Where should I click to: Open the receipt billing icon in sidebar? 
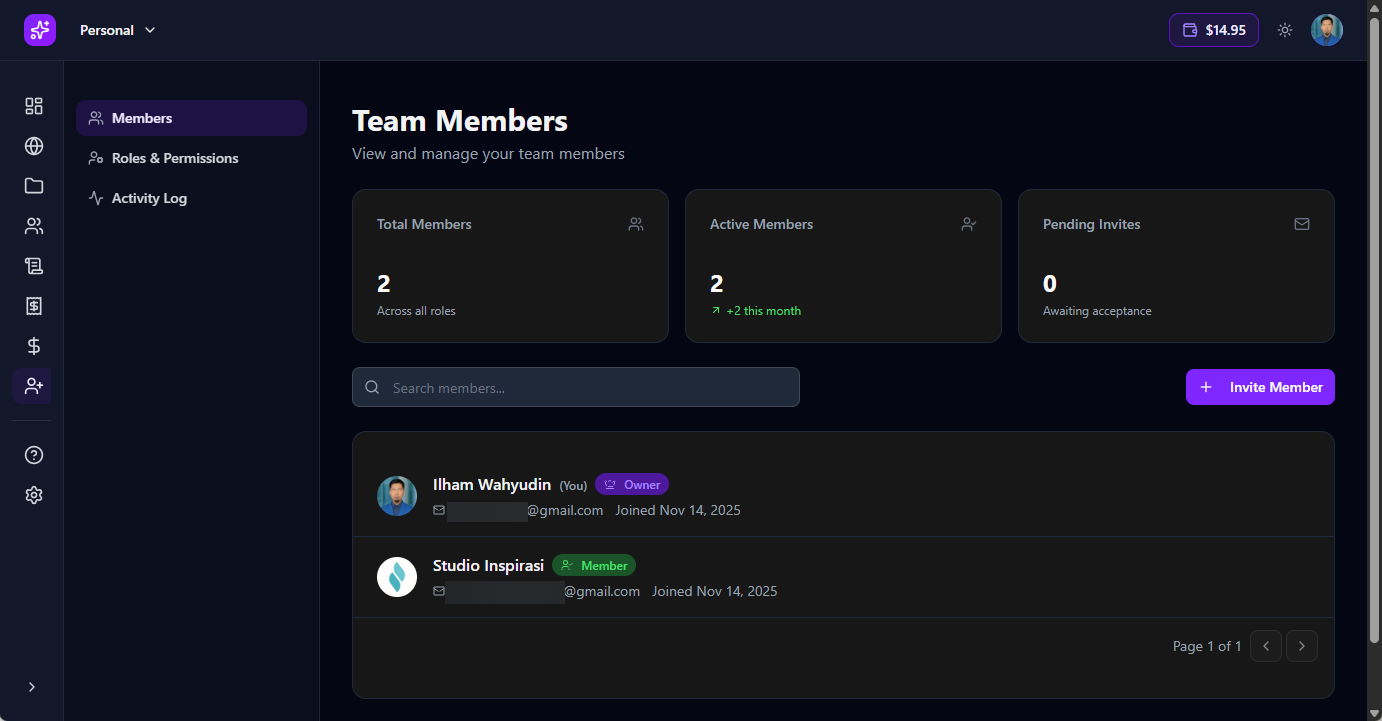(34, 306)
